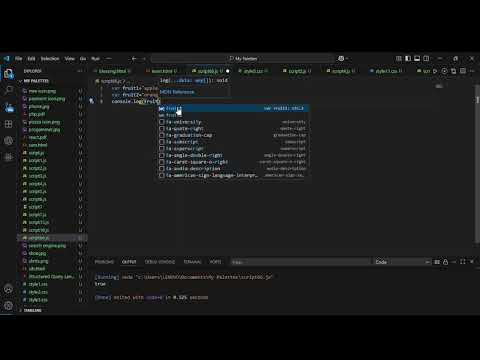Click the lightbulb code action icon
Screen dimensions: 480x360
pyautogui.click(x=91, y=101)
